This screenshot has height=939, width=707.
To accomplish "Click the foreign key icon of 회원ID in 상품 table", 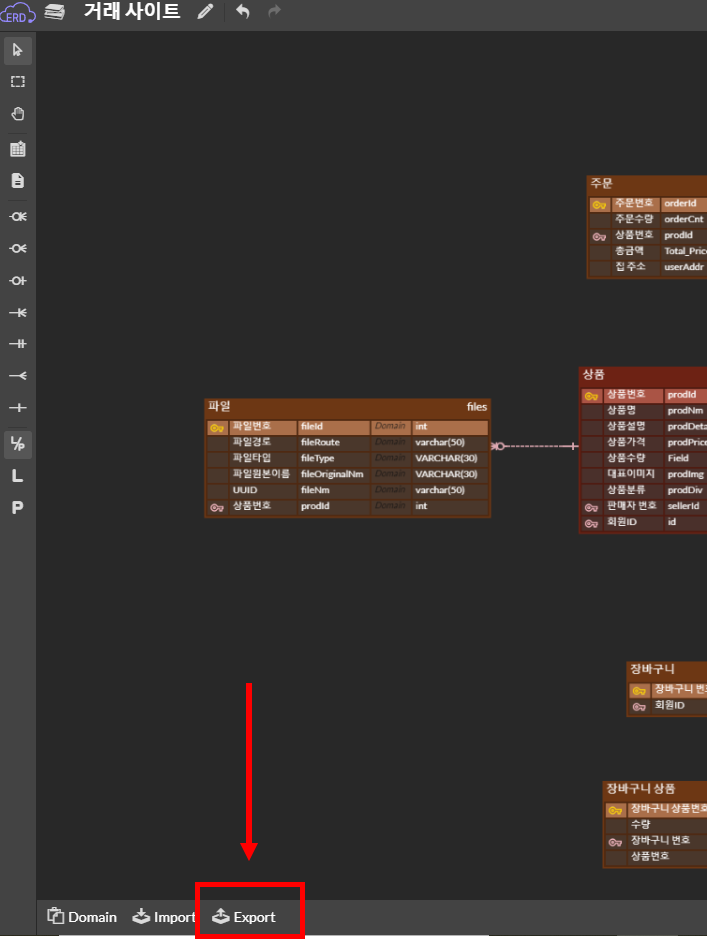I will pos(591,523).
